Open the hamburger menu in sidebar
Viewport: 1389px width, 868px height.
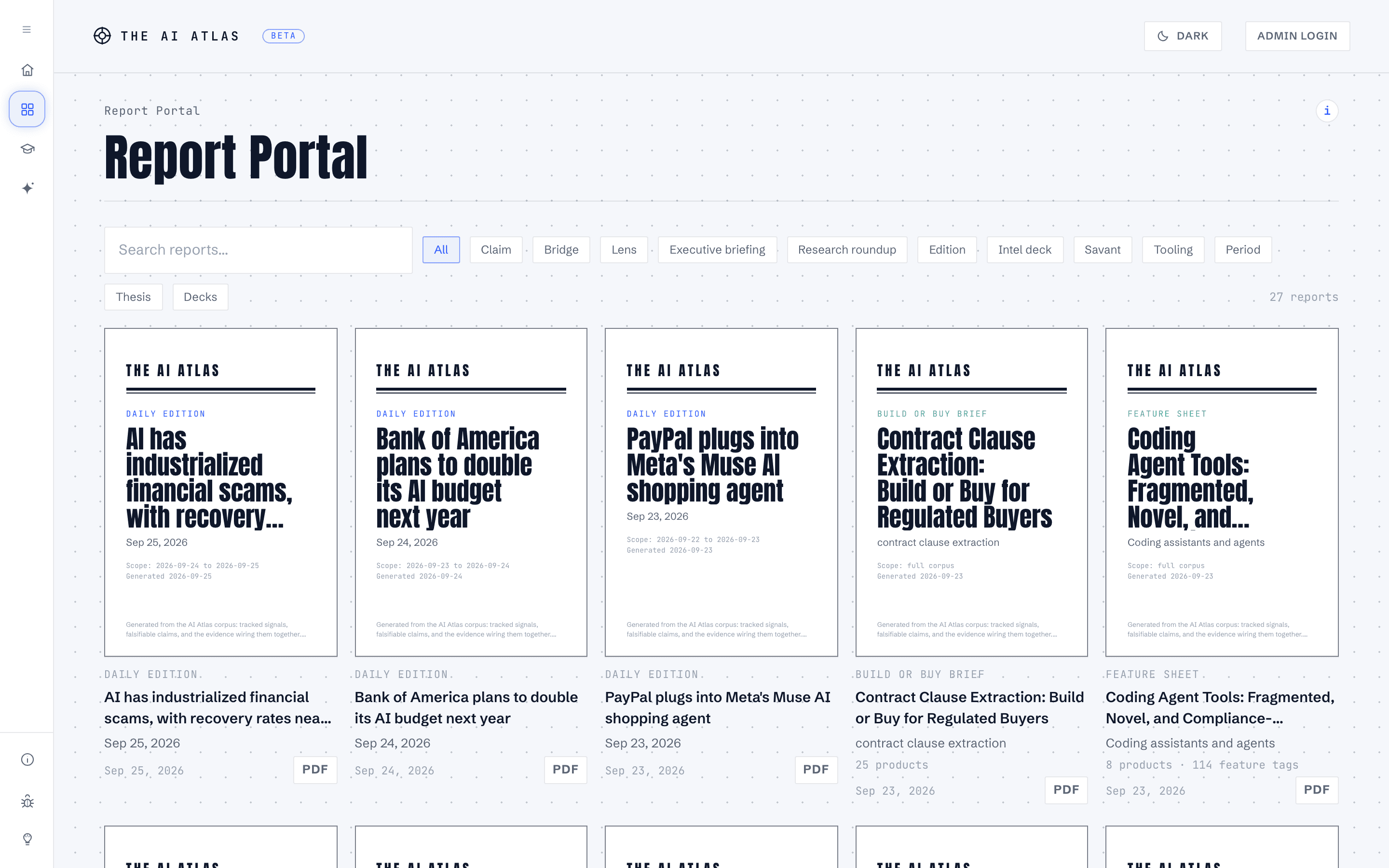(27, 29)
